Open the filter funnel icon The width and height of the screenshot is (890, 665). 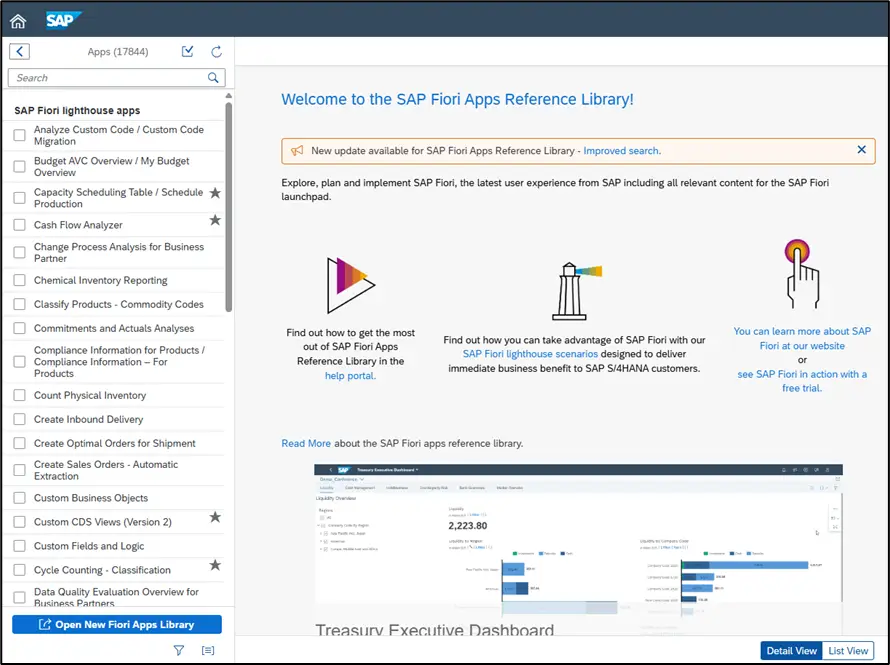pos(179,651)
